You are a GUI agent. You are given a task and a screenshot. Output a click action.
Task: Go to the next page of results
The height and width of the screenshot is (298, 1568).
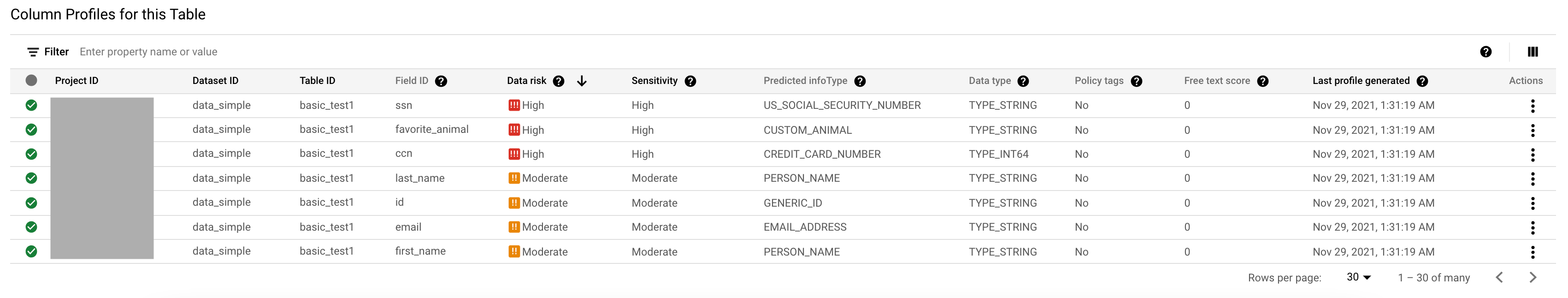point(1533,278)
